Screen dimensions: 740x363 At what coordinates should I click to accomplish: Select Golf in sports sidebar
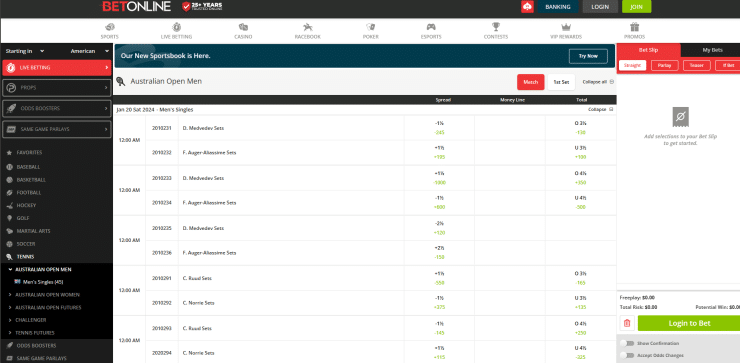point(23,218)
